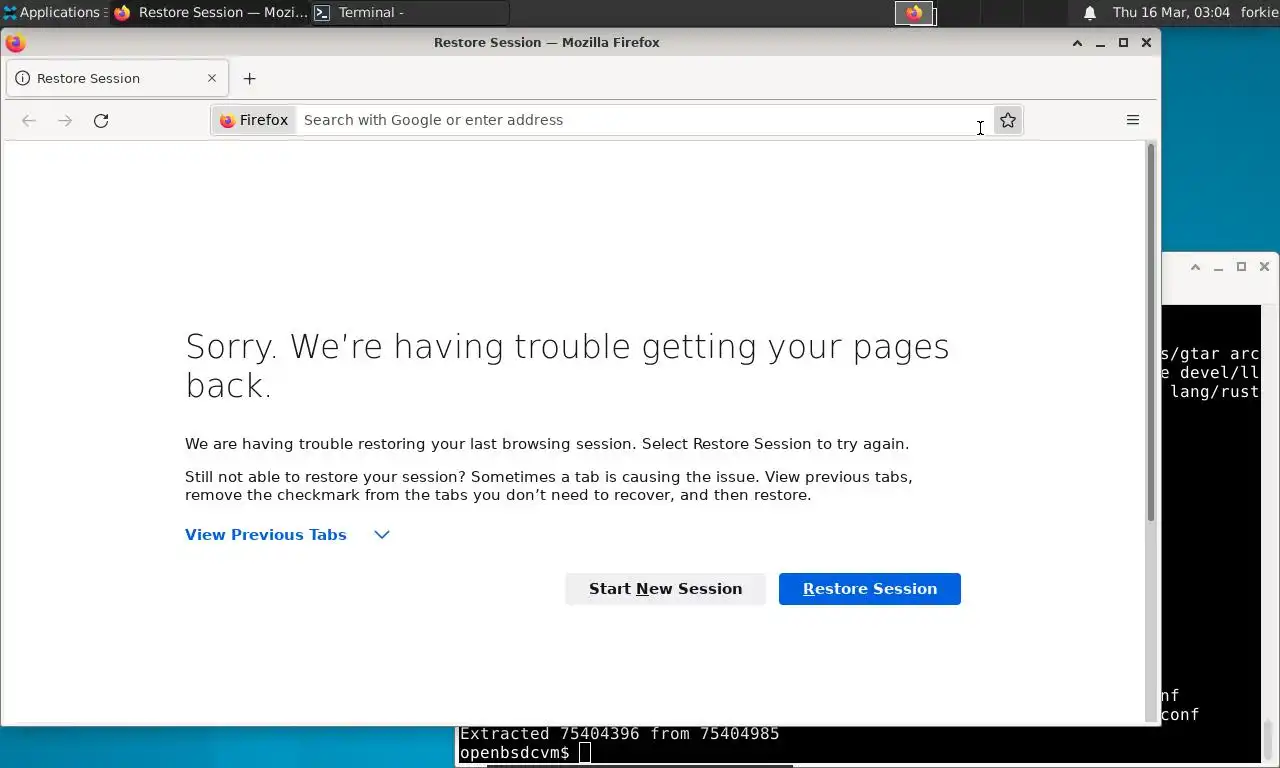Close the Firefox window
The image size is (1280, 768).
tap(1146, 42)
